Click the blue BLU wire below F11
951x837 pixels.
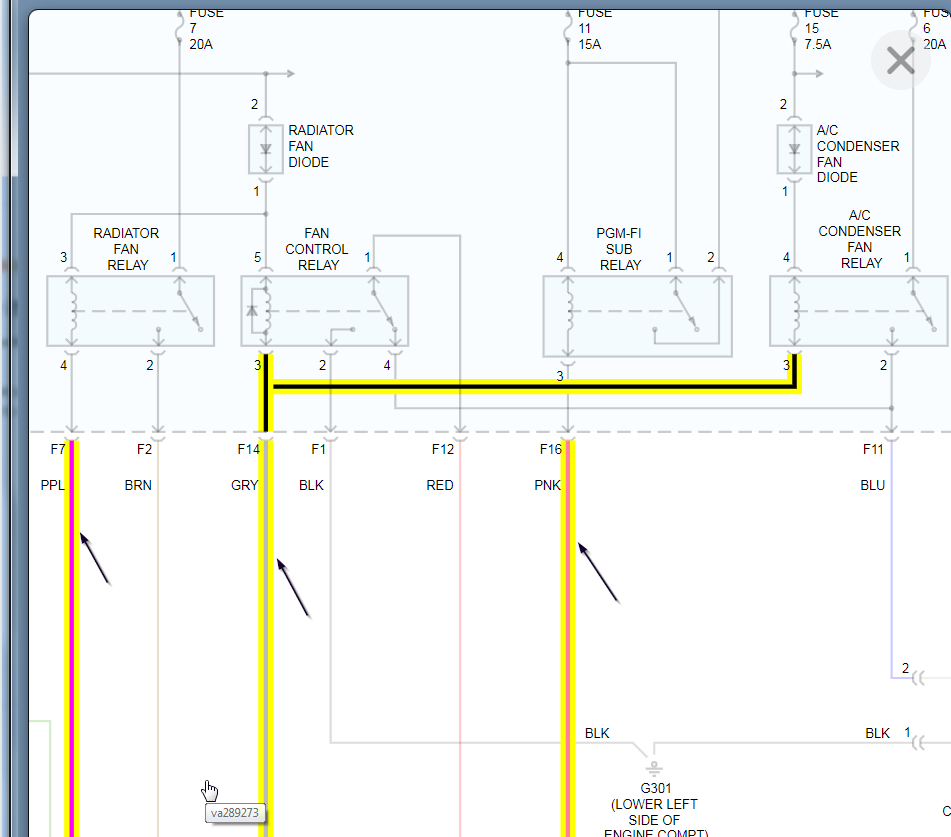(891, 580)
